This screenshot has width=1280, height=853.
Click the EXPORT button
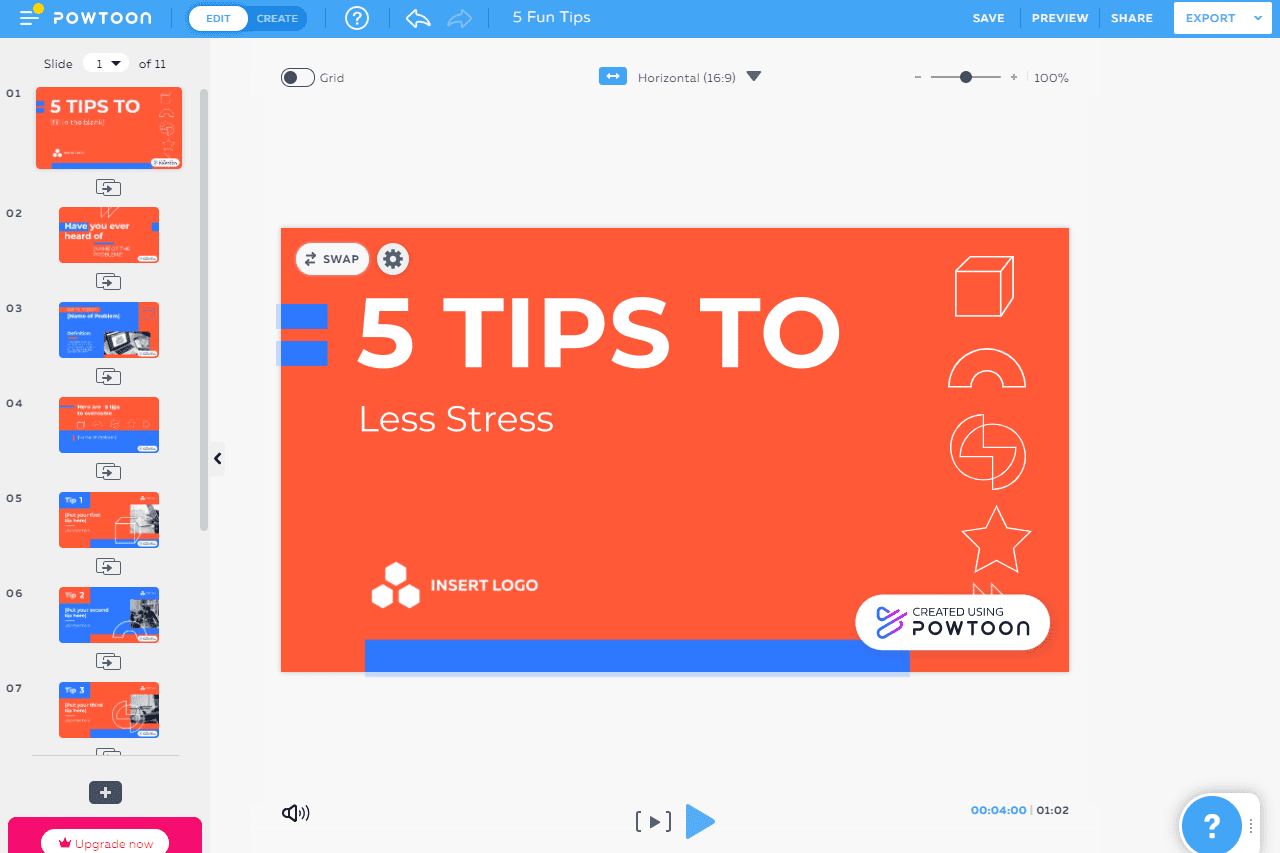click(x=1210, y=18)
